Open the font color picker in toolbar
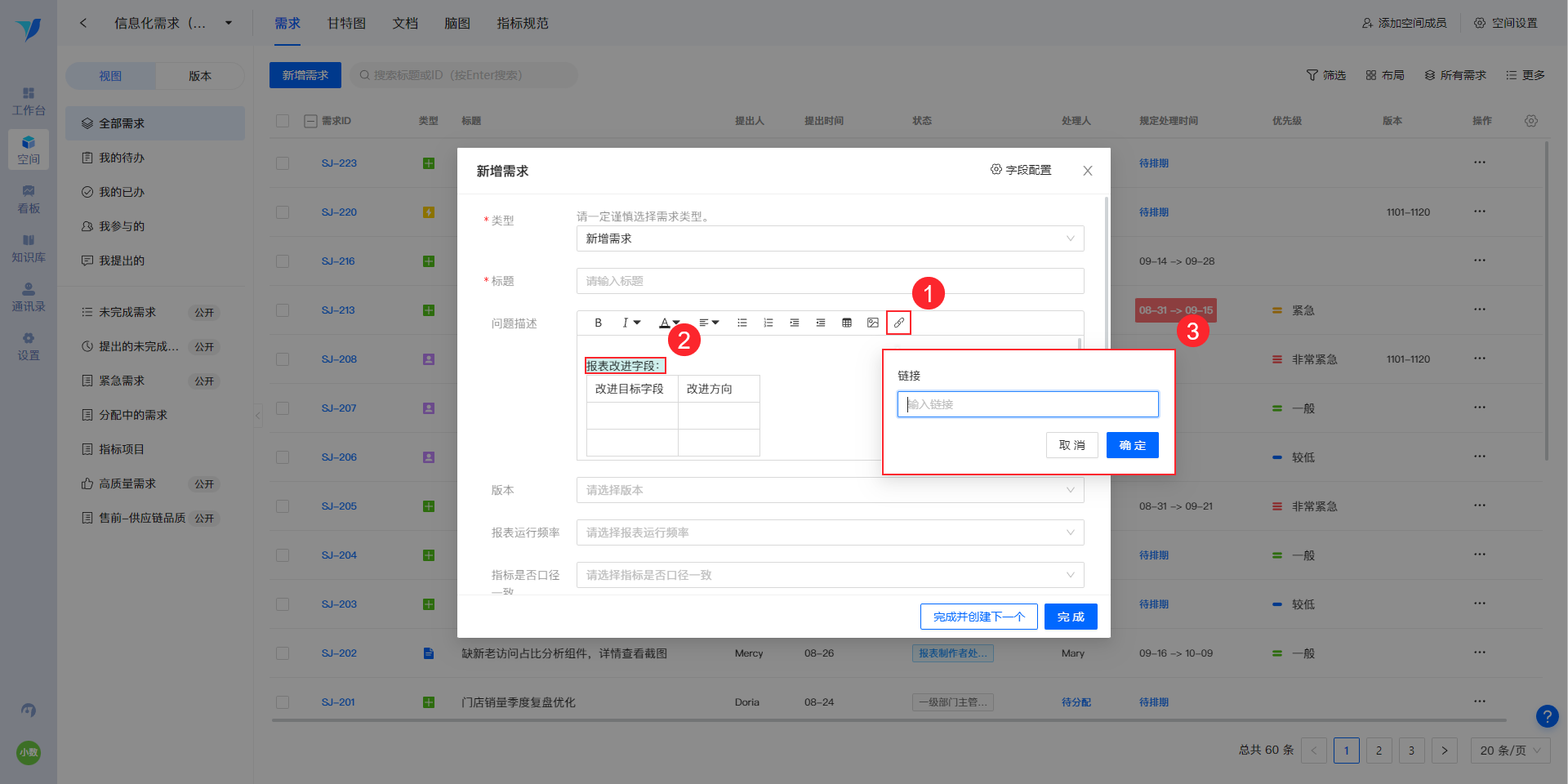The image size is (1568, 784). [x=670, y=323]
